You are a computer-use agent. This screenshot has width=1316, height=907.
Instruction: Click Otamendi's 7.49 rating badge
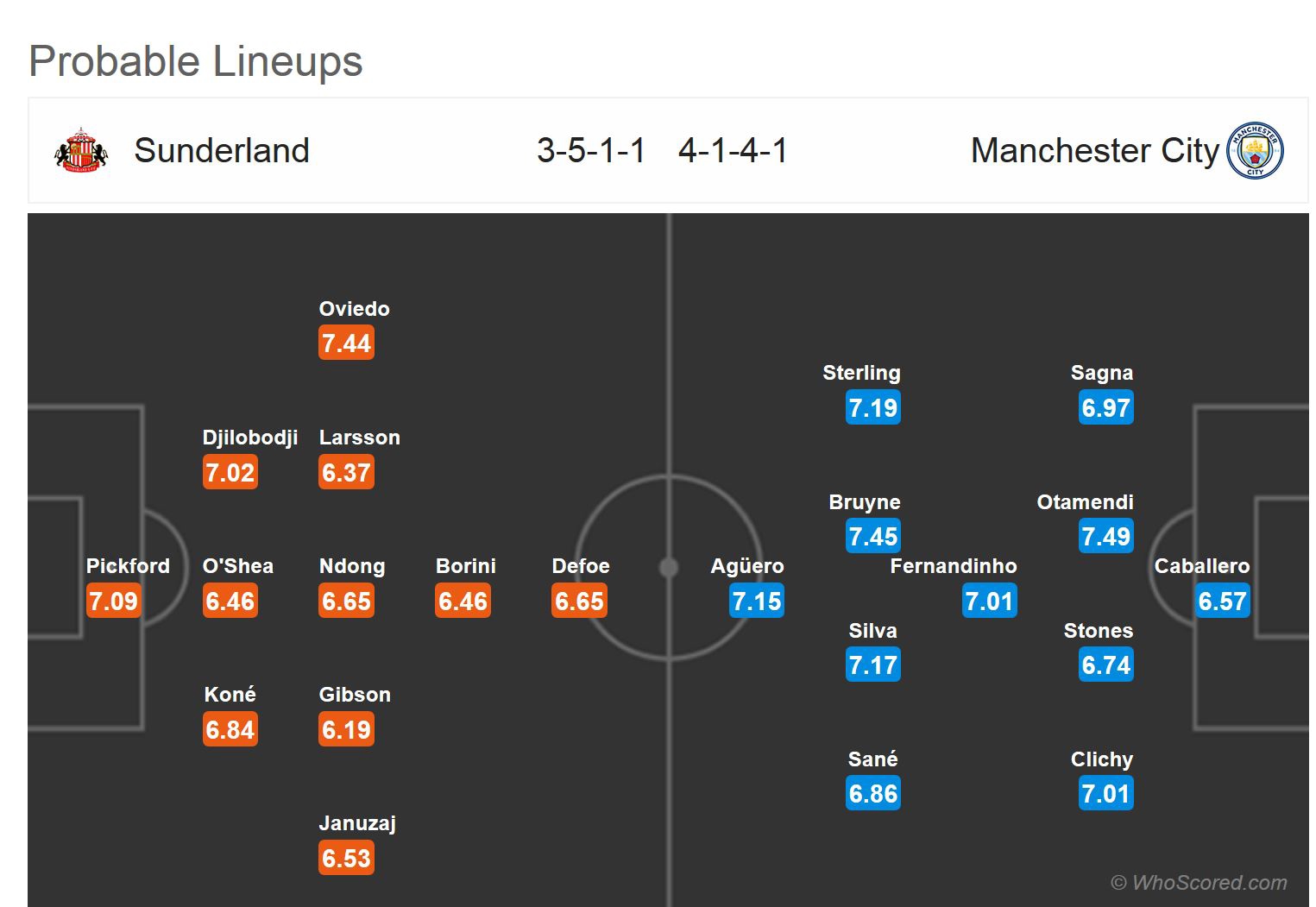(1105, 537)
